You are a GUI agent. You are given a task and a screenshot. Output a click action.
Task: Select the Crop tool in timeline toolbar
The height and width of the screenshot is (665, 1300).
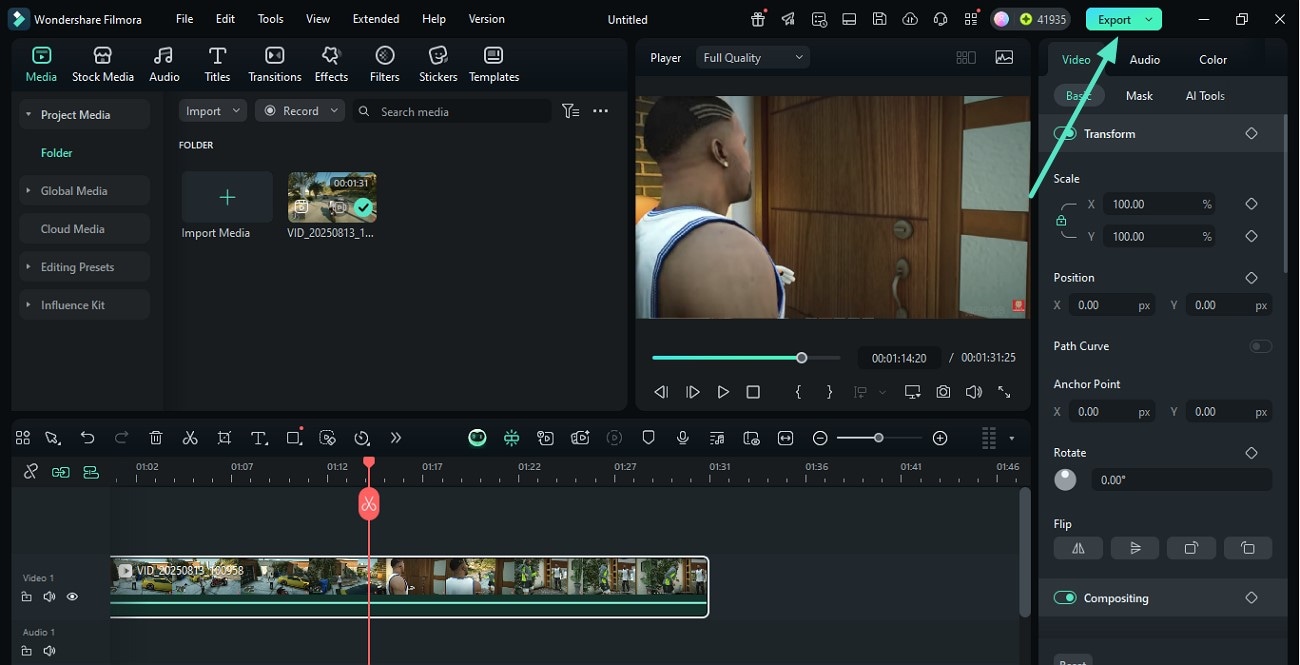[224, 438]
